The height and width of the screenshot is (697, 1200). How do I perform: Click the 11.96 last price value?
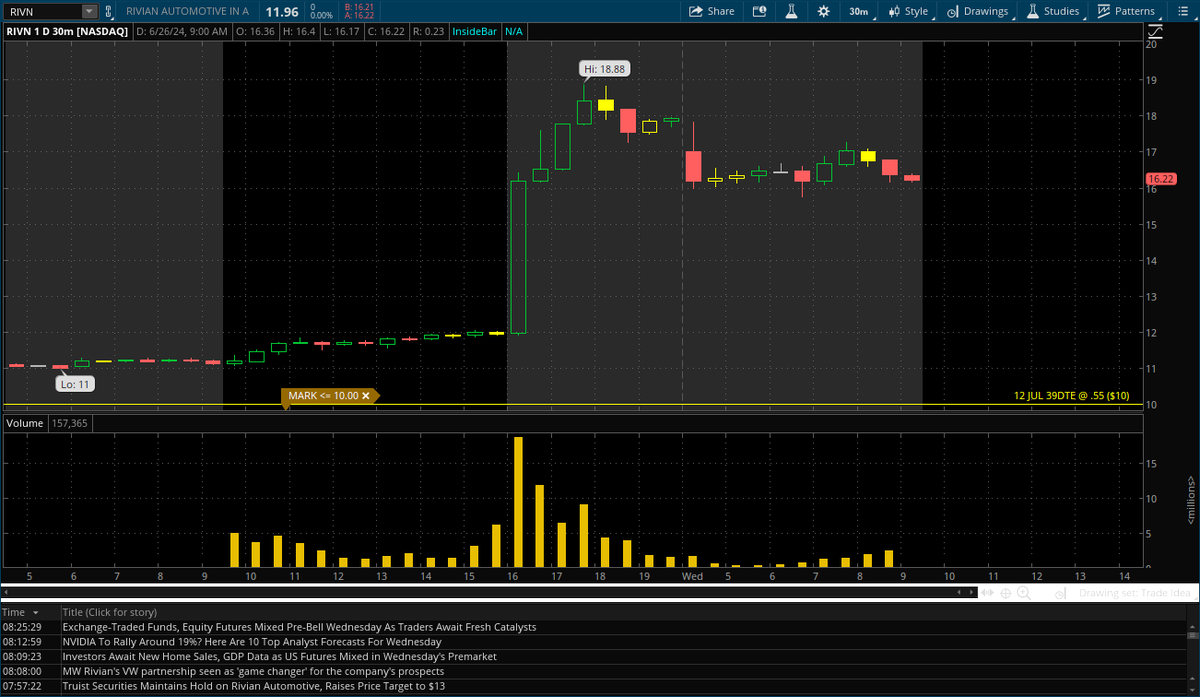click(x=280, y=11)
